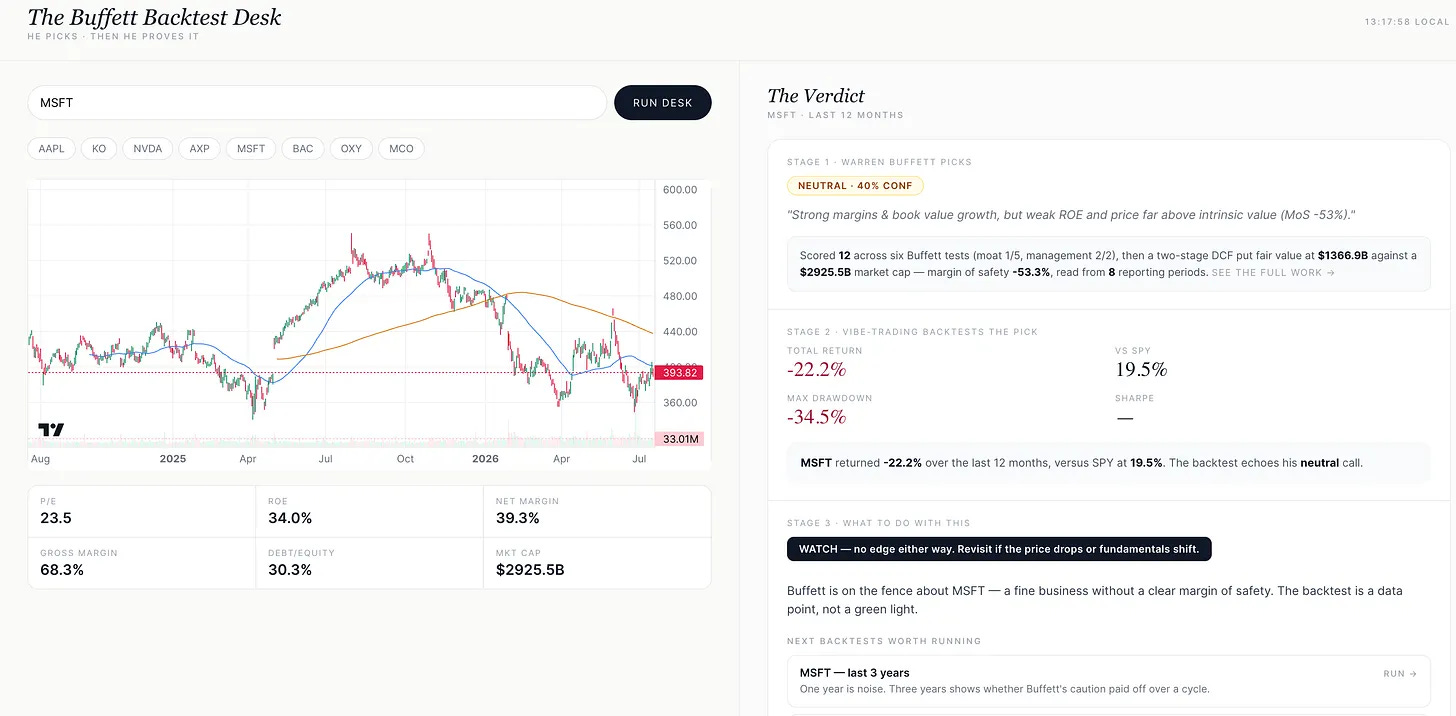
Task: Click the MSFT ticker input field
Action: (317, 103)
